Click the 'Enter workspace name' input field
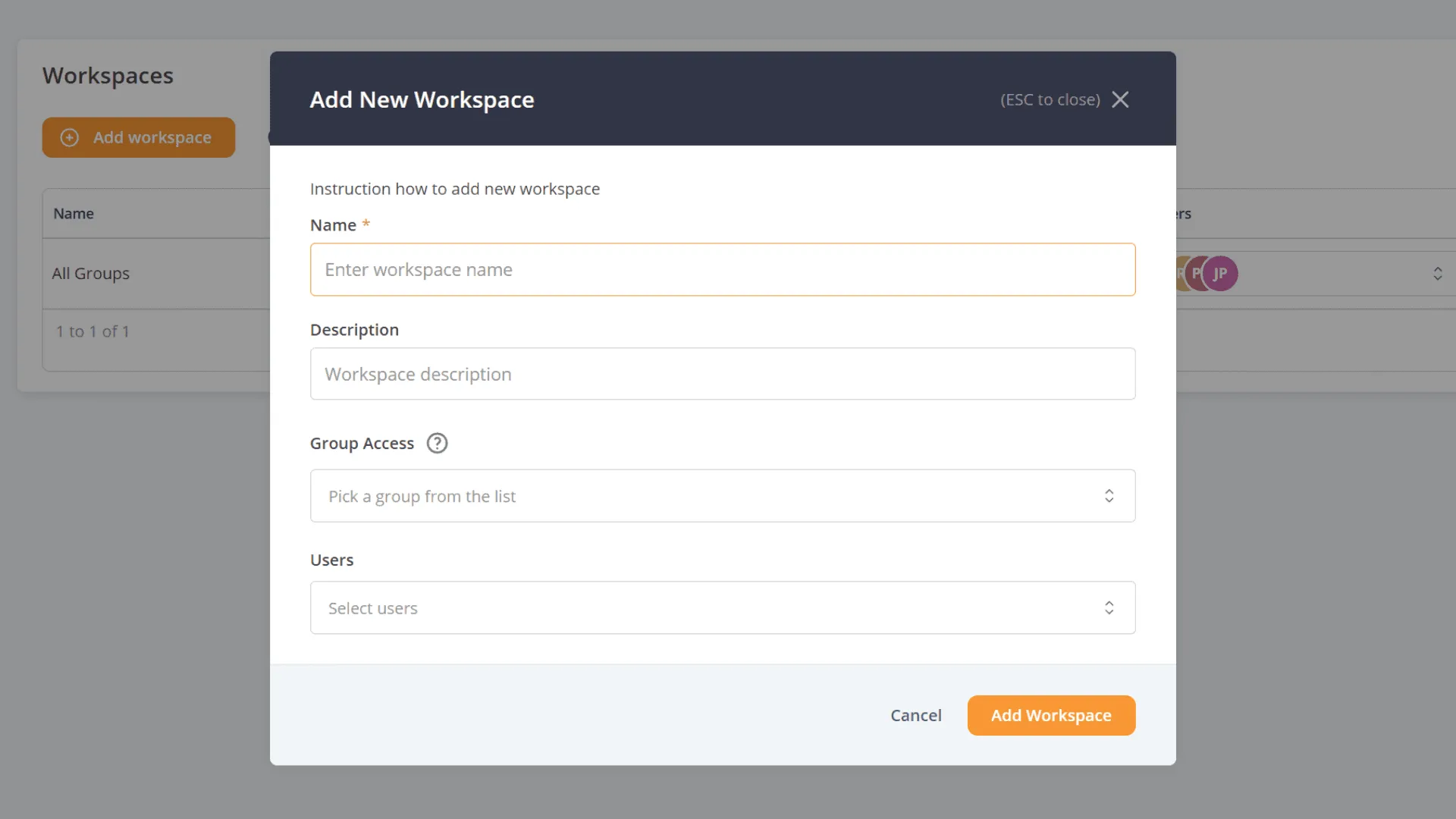This screenshot has height=819, width=1456. (x=723, y=269)
